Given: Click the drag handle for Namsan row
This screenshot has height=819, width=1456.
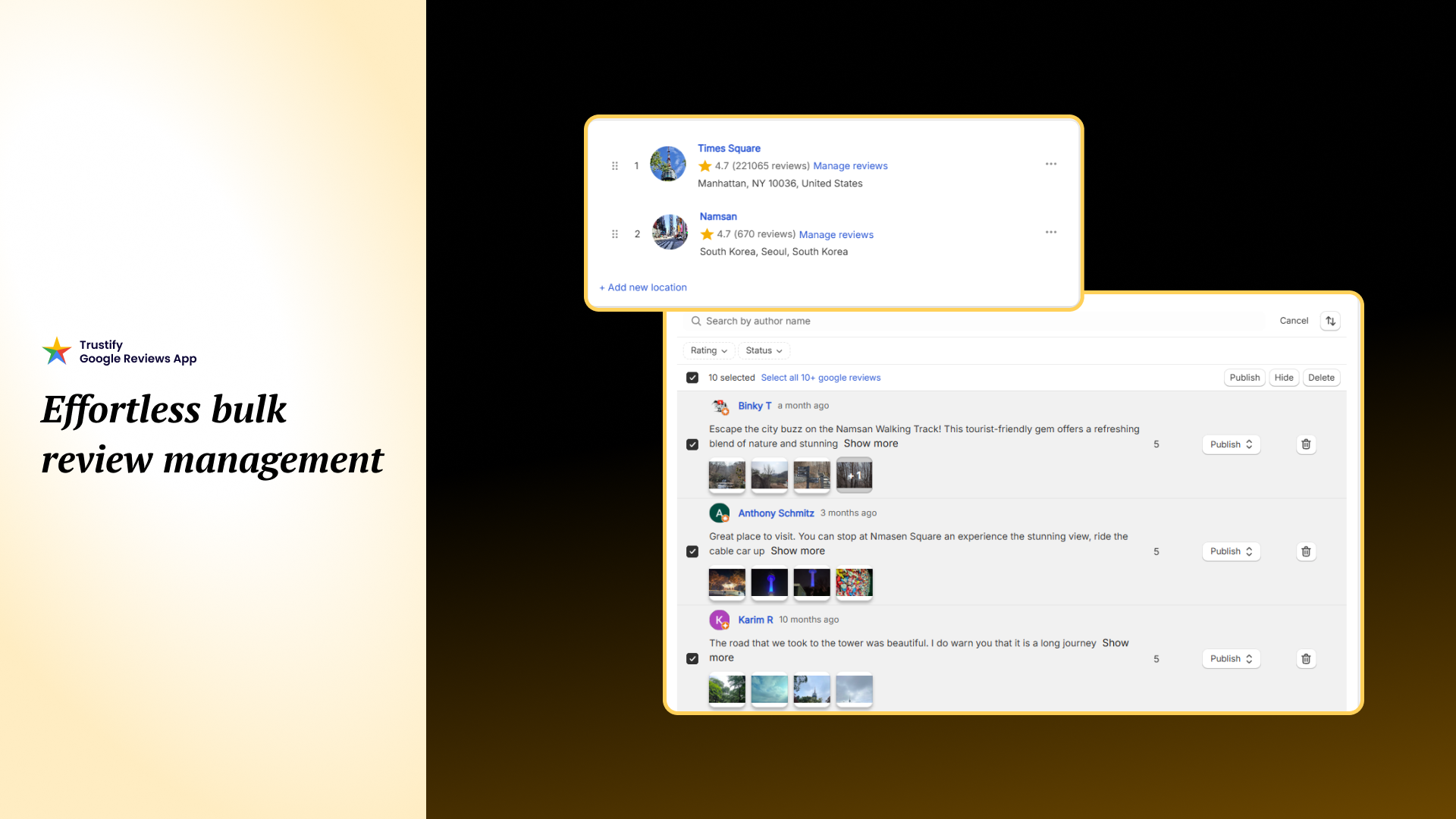Looking at the screenshot, I should (x=615, y=234).
